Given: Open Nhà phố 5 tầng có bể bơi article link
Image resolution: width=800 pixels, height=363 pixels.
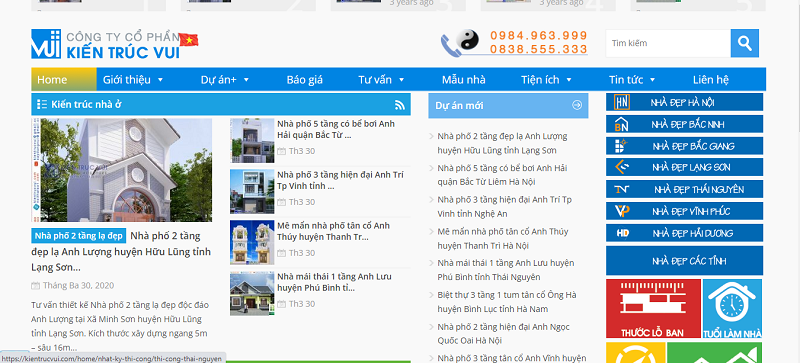Looking at the screenshot, I should click(336, 129).
